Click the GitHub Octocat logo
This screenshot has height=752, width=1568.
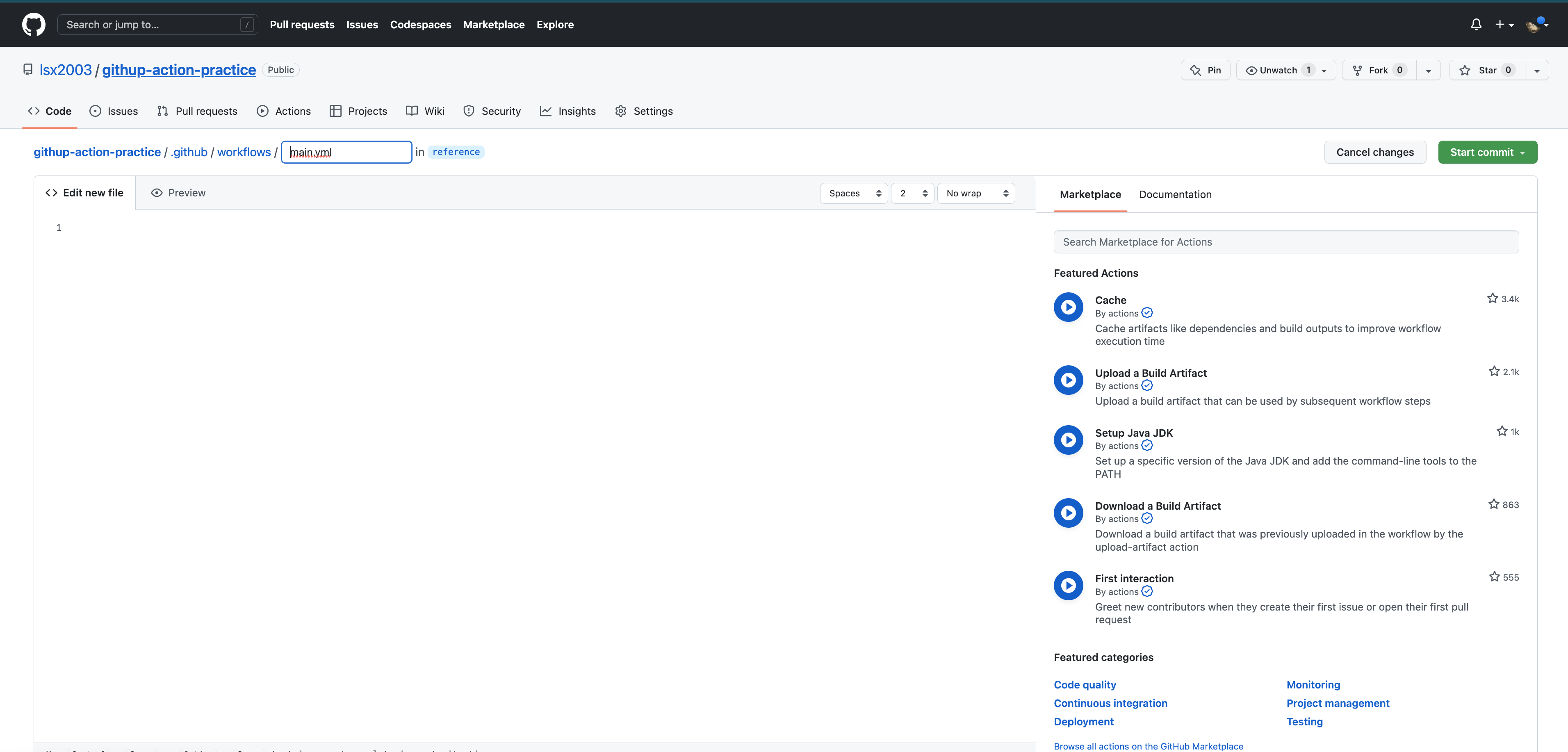34,24
